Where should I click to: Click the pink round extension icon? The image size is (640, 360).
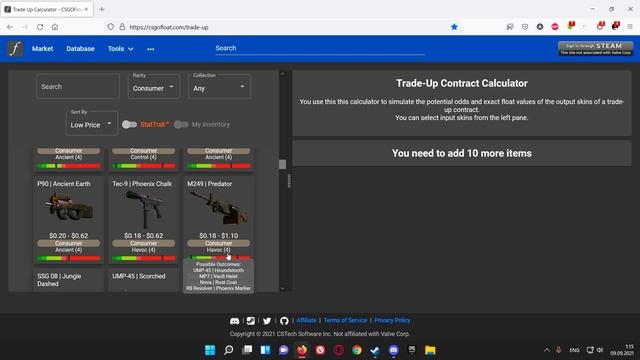coord(555,27)
